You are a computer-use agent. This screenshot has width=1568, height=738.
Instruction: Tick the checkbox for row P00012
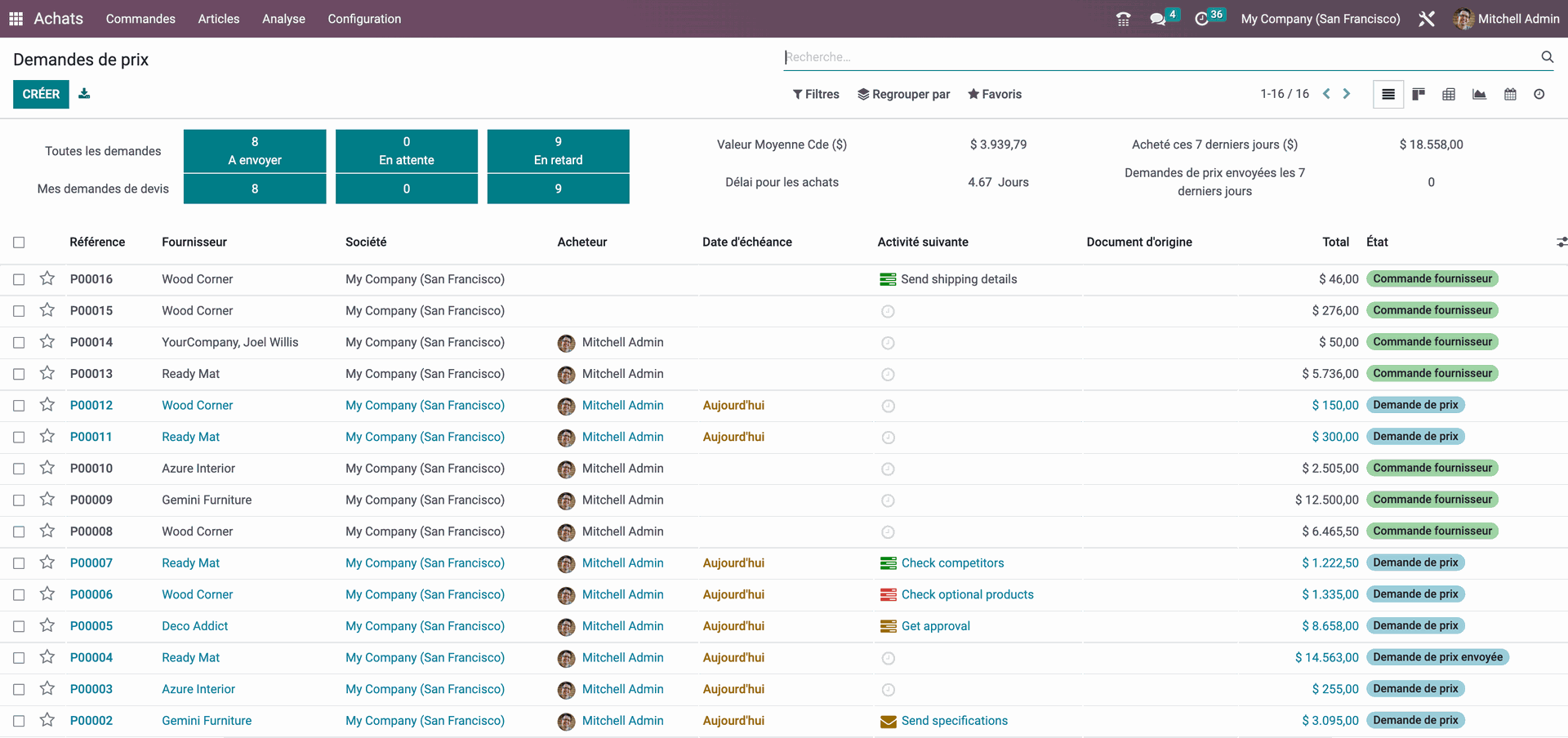pyautogui.click(x=19, y=406)
